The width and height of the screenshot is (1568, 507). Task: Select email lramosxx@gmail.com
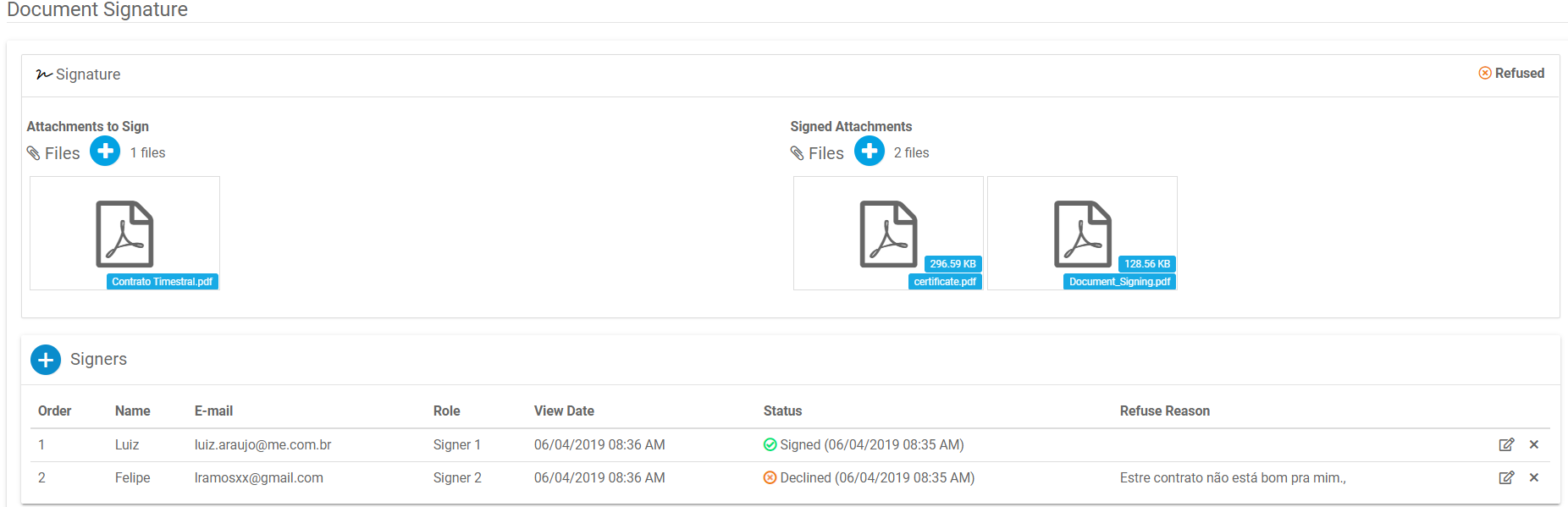click(258, 477)
